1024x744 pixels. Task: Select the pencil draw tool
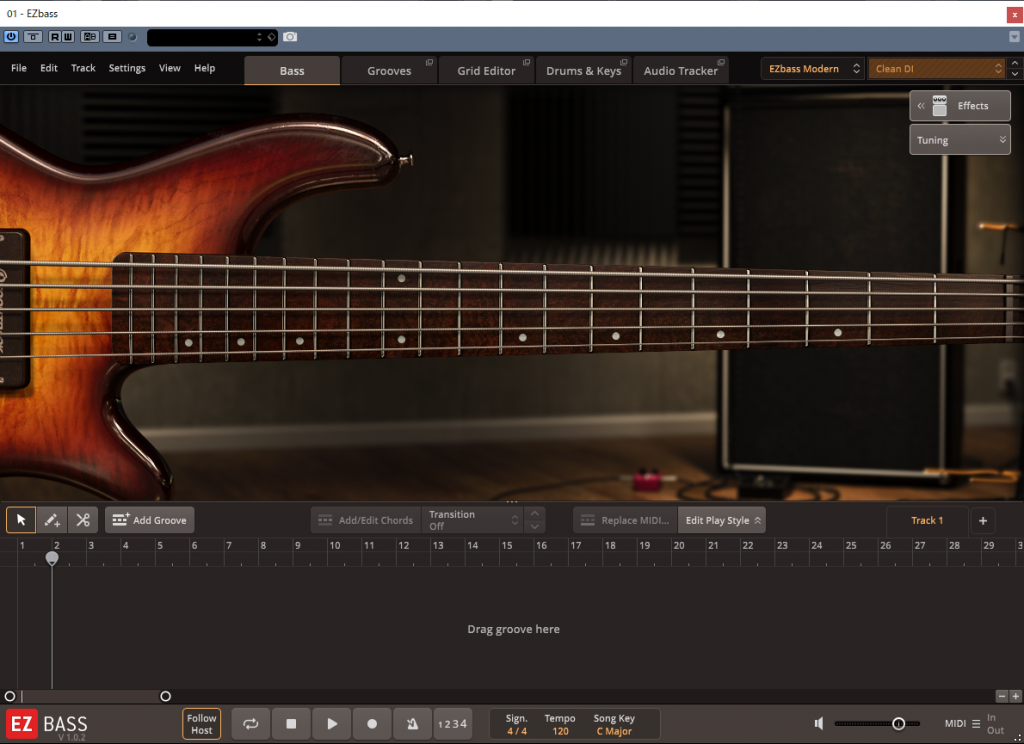click(52, 520)
